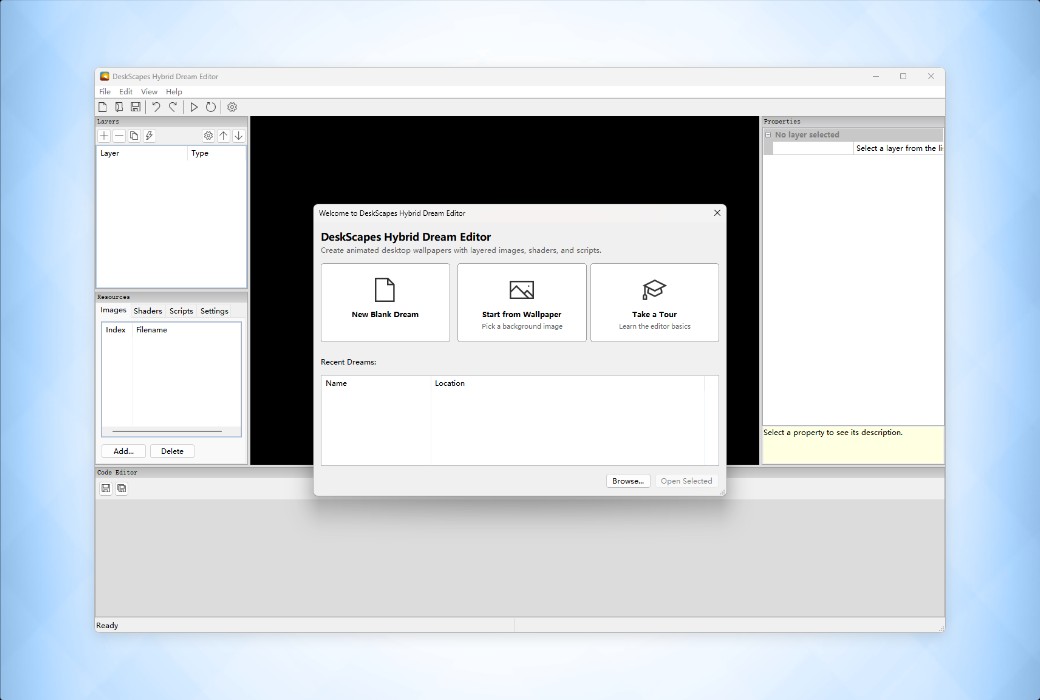Click 'Select a layer from the li' property value
Viewport: 1040px width, 700px height.
pos(899,149)
